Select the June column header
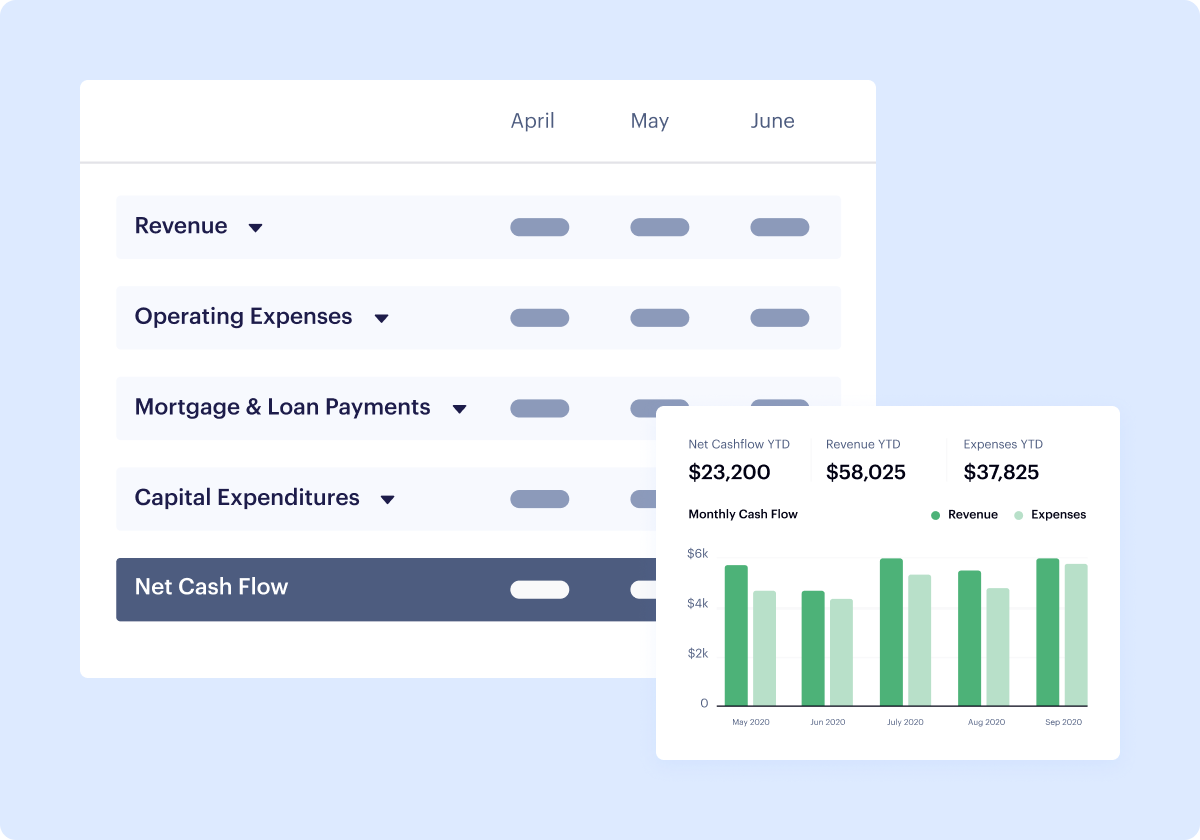1200x840 pixels. tap(773, 121)
